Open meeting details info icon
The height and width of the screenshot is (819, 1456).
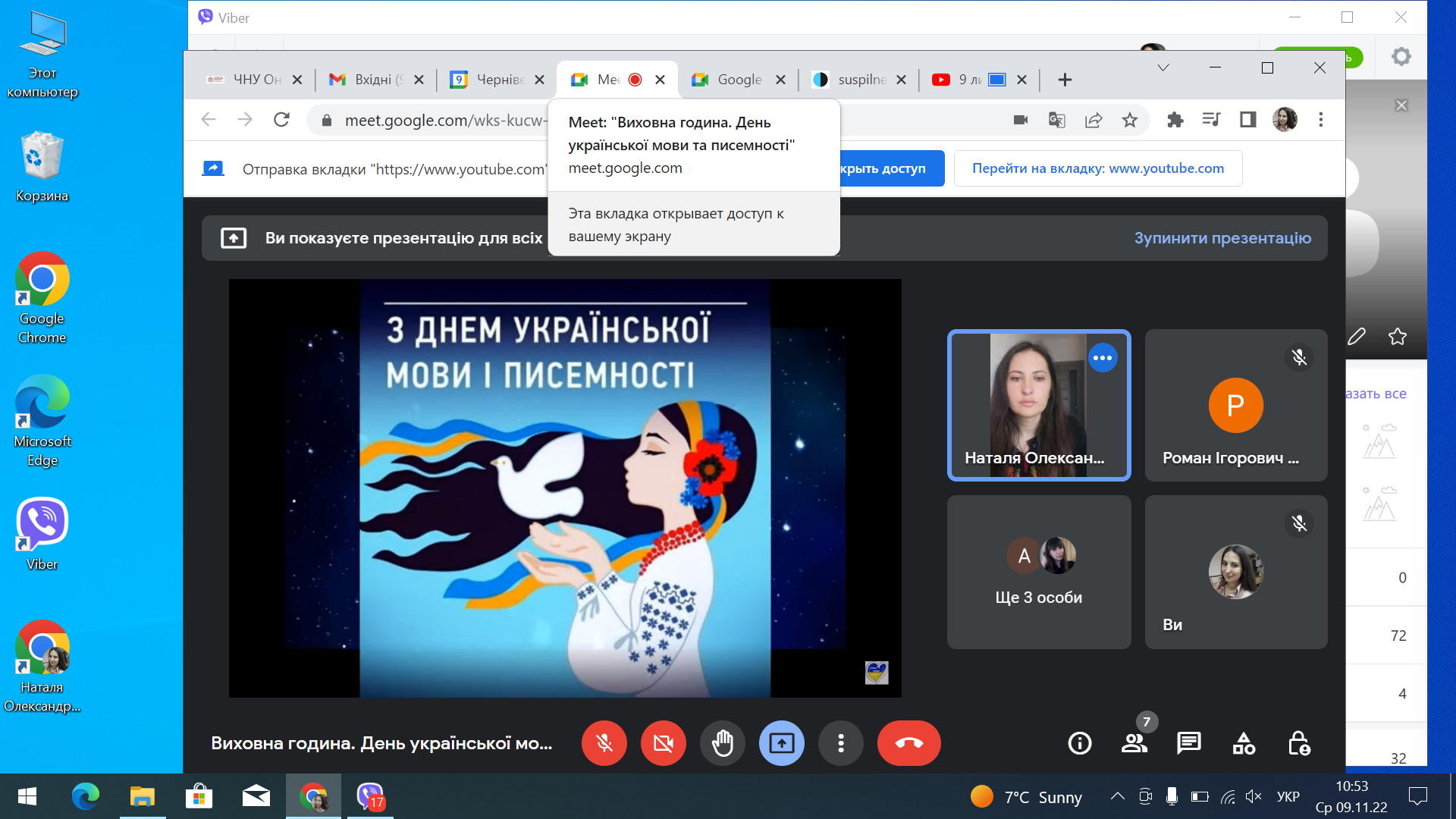pos(1080,743)
